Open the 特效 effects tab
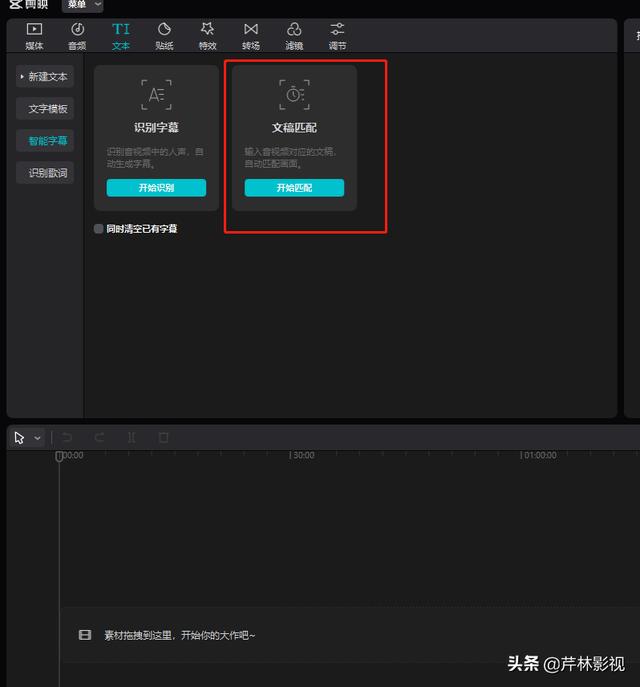 [207, 36]
